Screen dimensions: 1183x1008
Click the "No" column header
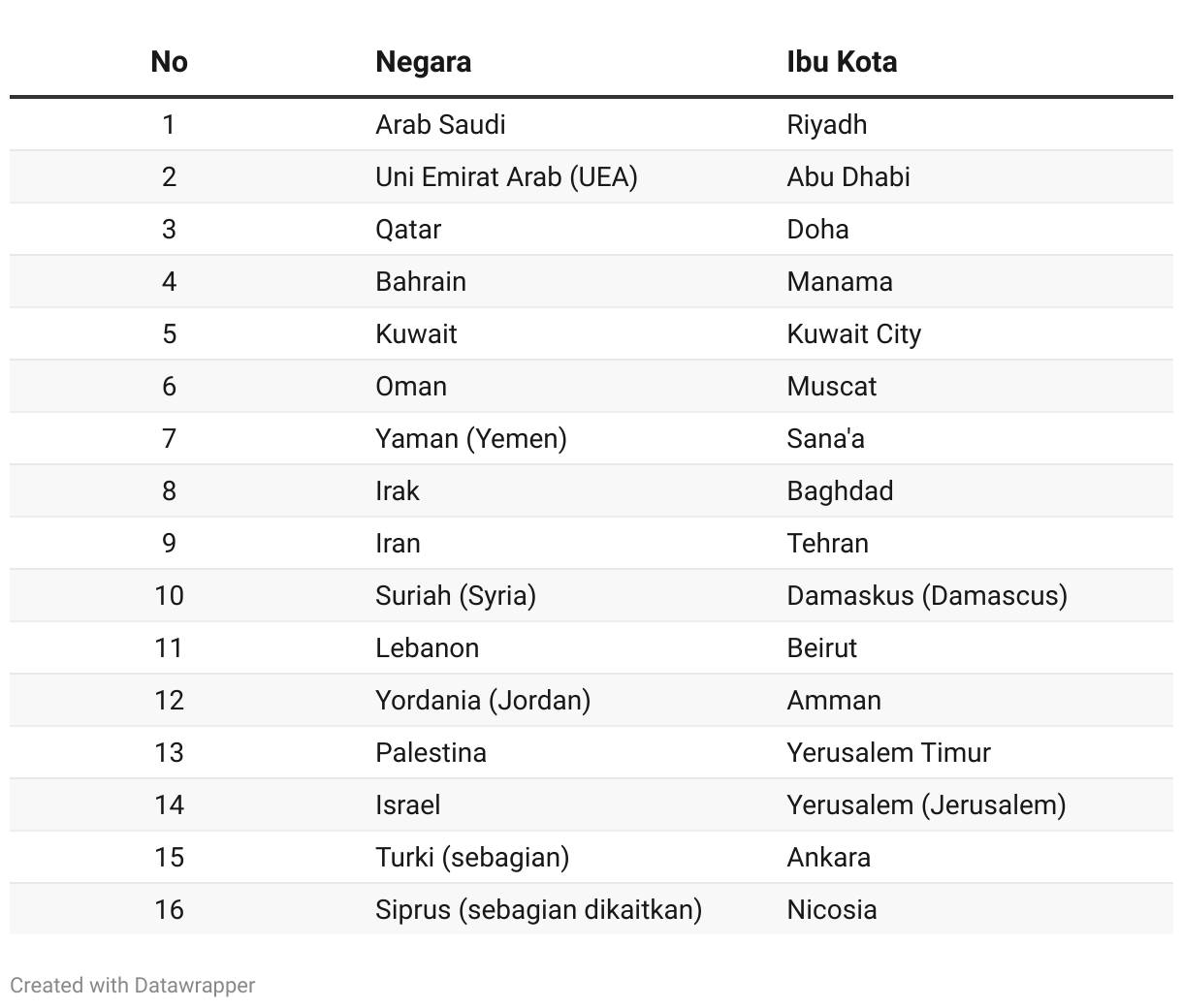(x=169, y=62)
